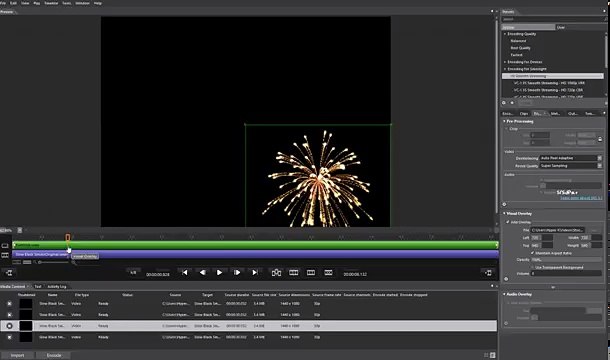Jump to previous marker with skip-back icon
Viewport: 610px width, 360px height.
185,273
